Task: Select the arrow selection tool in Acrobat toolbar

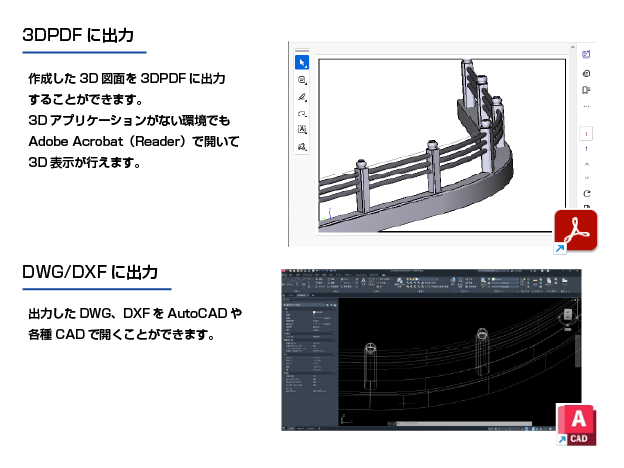Action: pyautogui.click(x=302, y=62)
